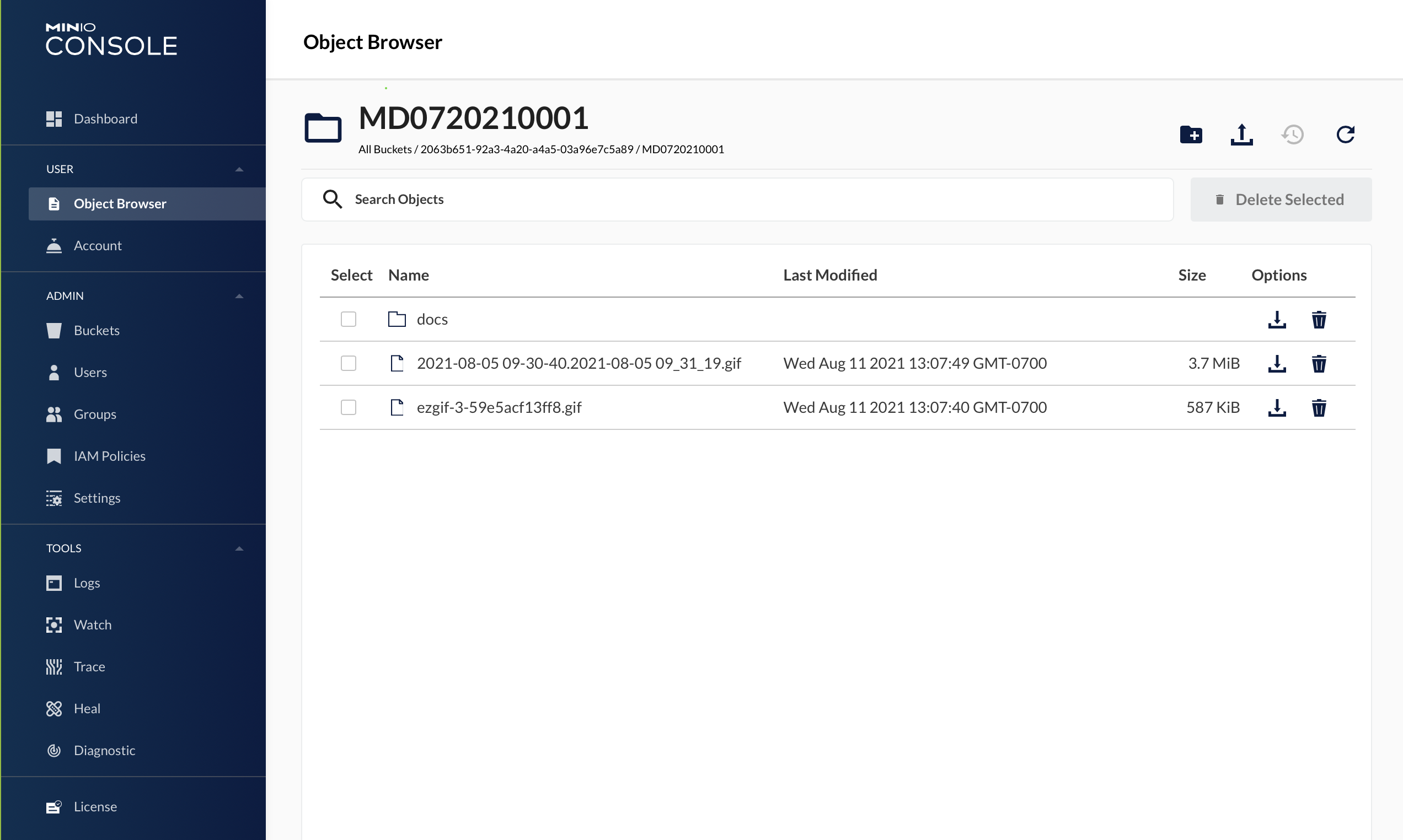Click the Object Browser page heading
The image size is (1403, 840).
click(373, 42)
